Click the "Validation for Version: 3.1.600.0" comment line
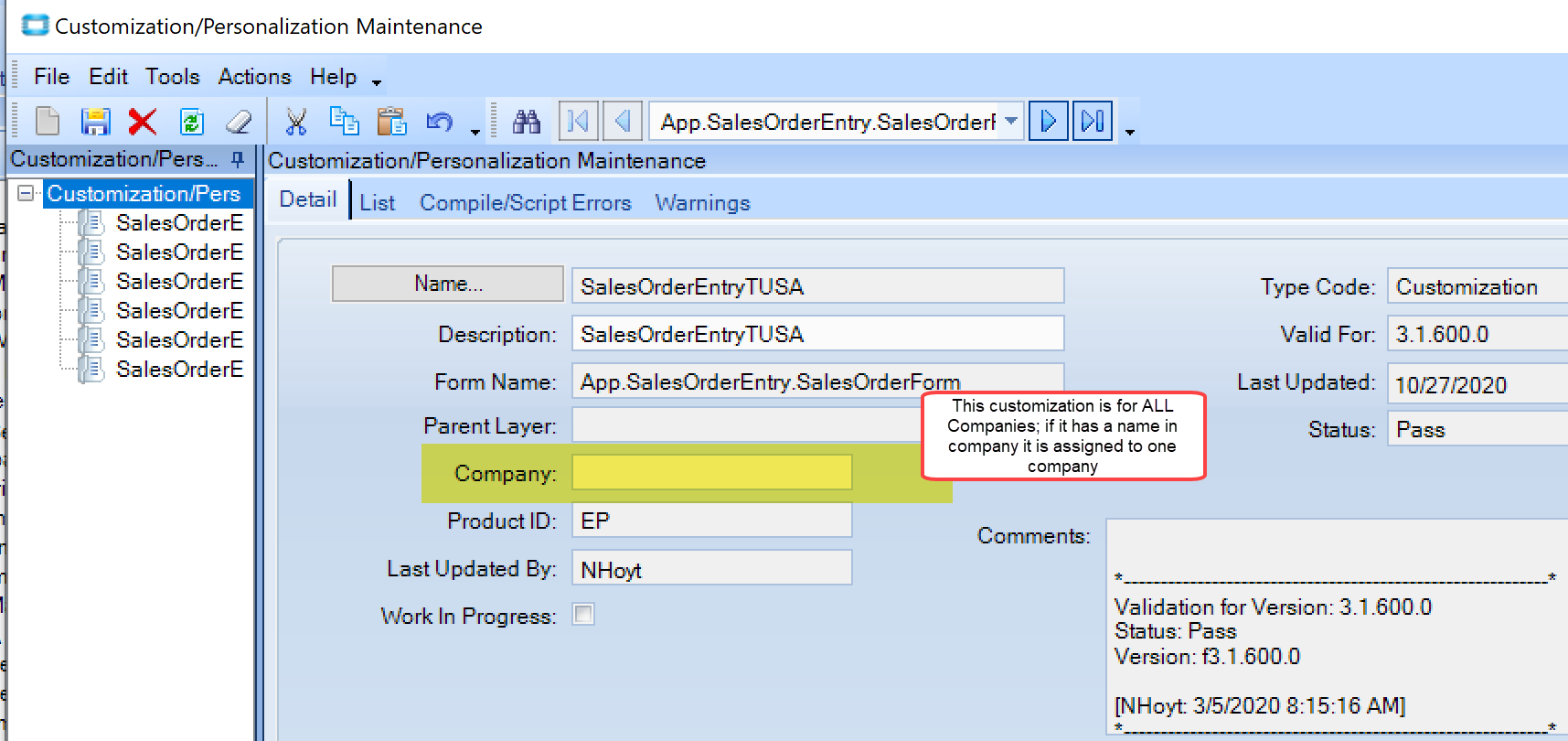 1273,607
